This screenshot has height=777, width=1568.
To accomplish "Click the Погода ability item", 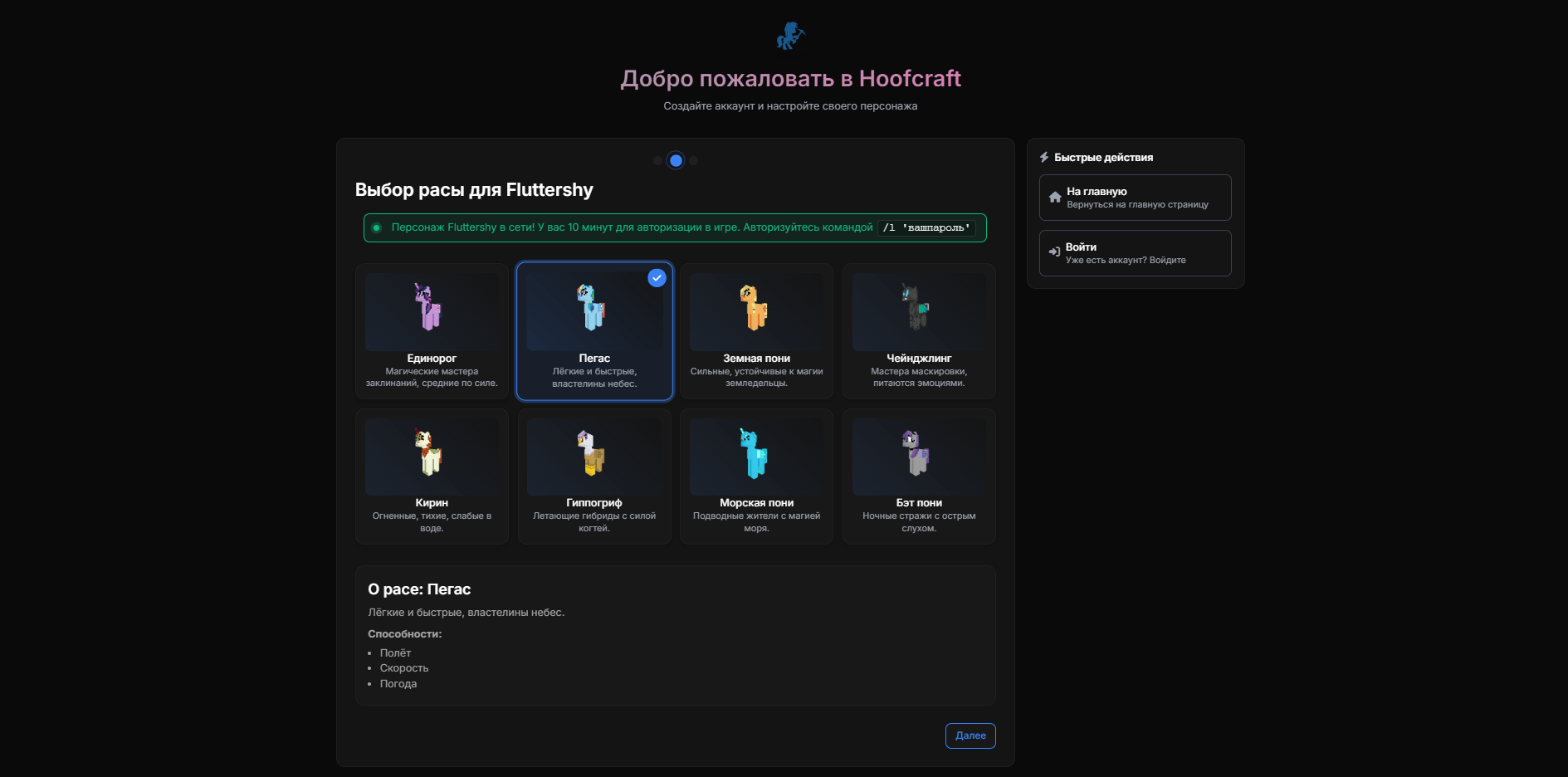I will [398, 684].
